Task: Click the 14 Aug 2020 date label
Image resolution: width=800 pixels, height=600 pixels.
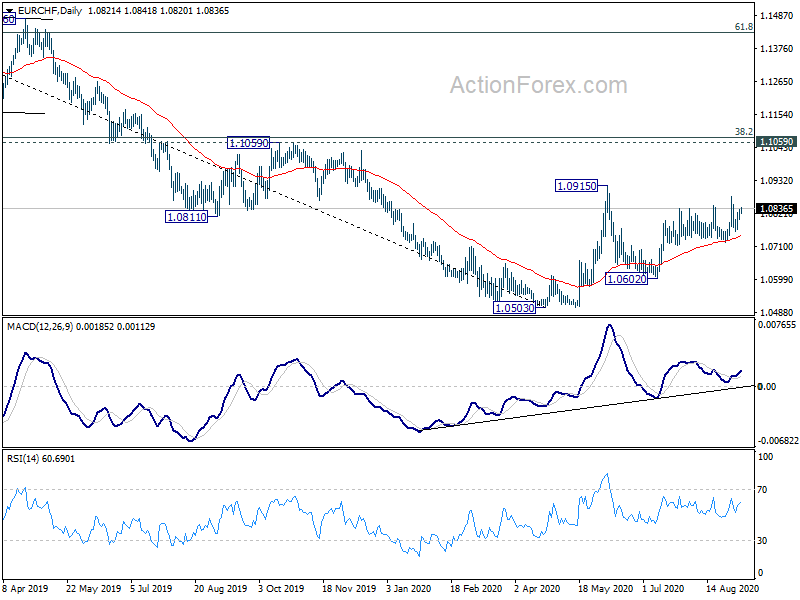Action: pos(732,588)
